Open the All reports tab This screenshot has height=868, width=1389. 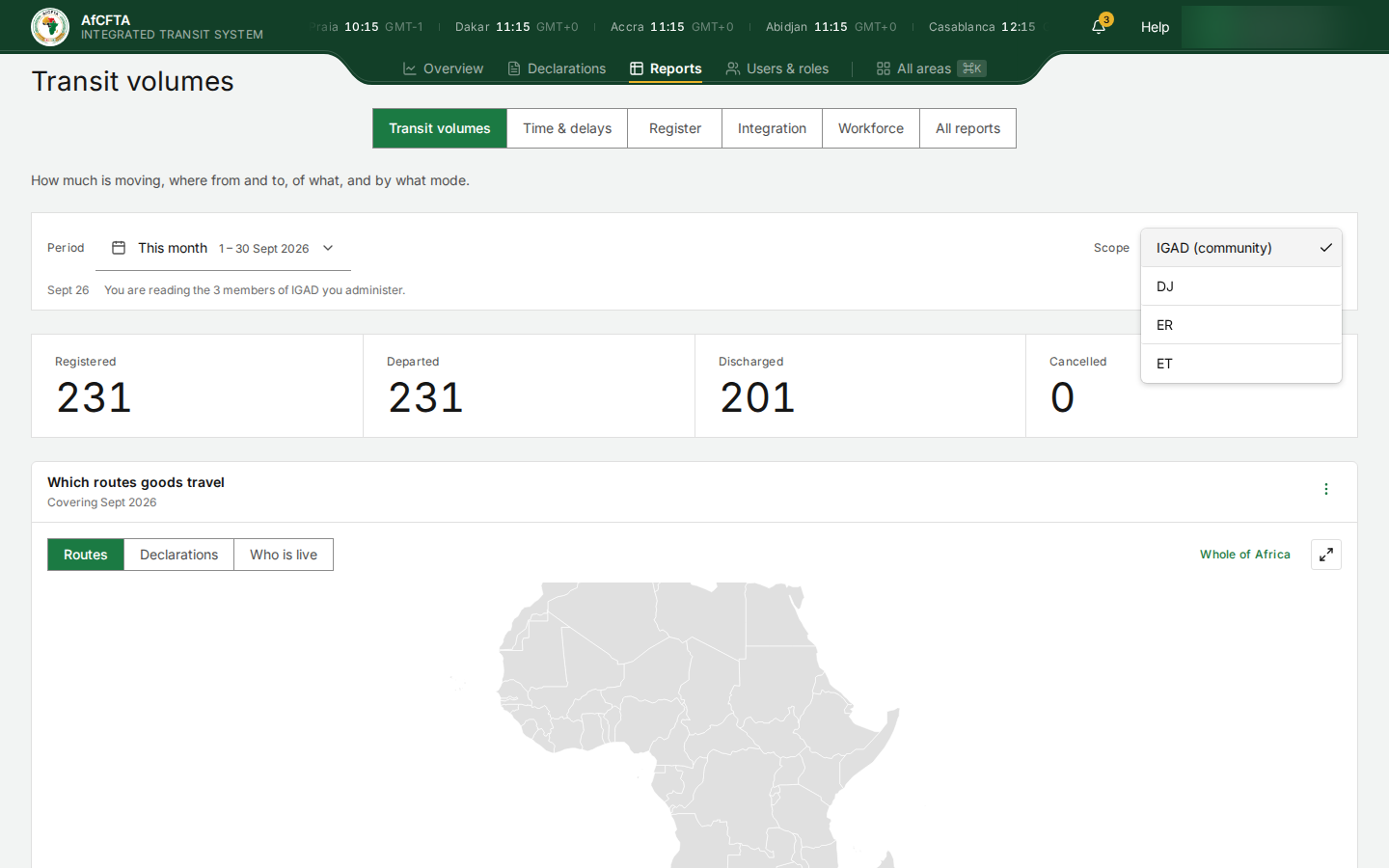point(967,128)
